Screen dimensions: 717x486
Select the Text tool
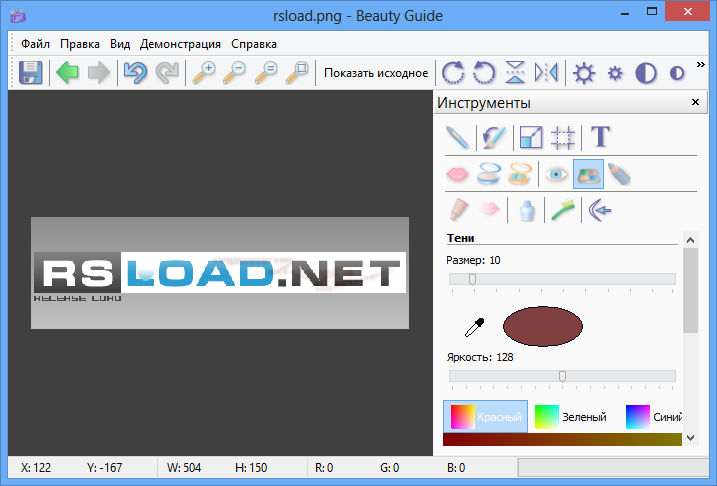point(600,136)
